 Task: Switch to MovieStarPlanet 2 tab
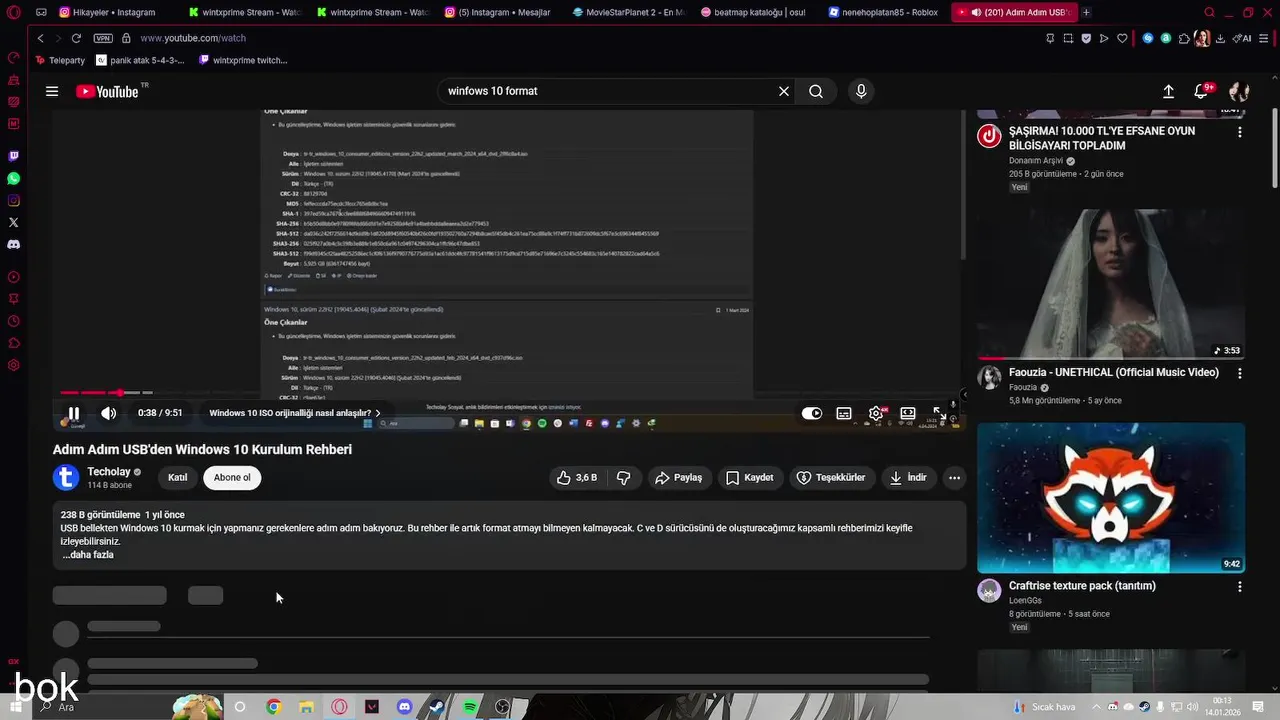(x=628, y=12)
